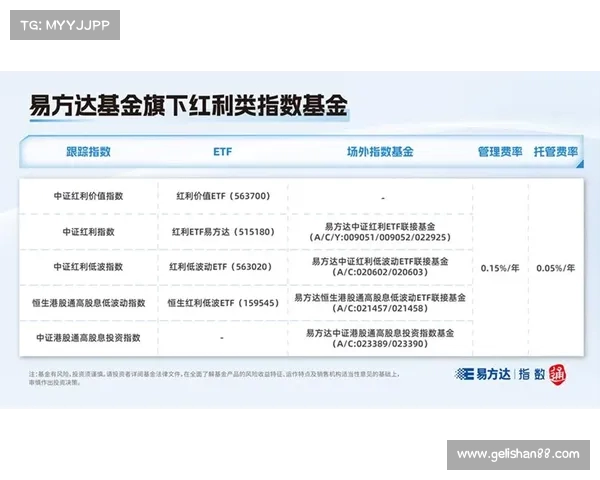Click the codes A/C:021457/021458
Image resolution: width=600 pixels, height=480 pixels.
point(380,308)
